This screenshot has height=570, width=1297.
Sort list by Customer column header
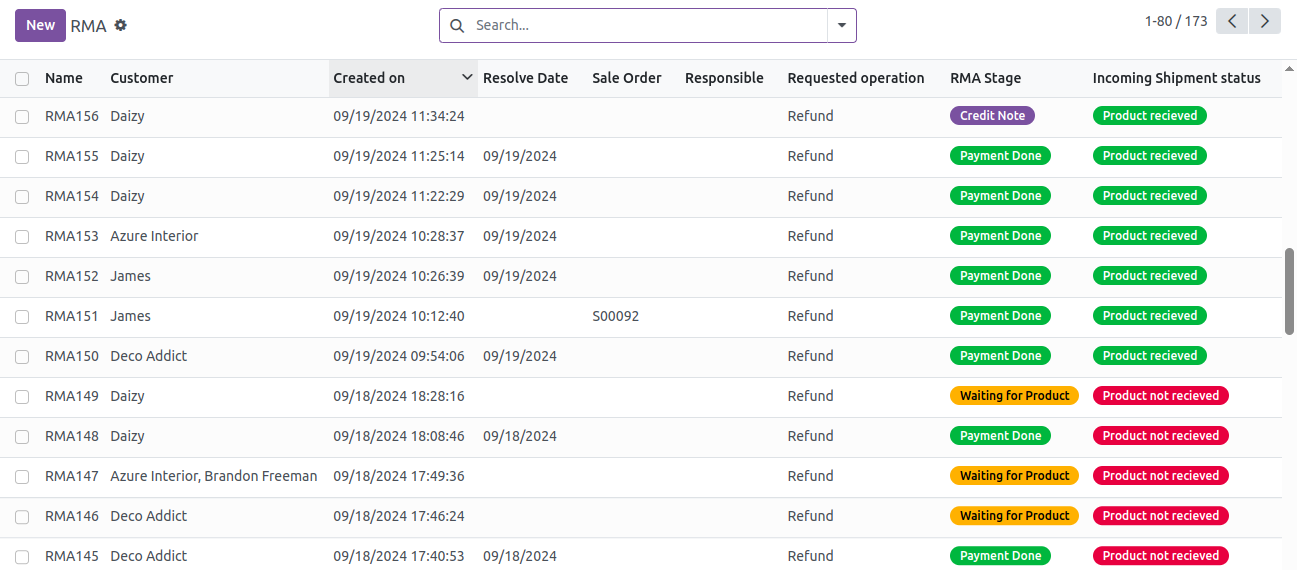coord(142,78)
